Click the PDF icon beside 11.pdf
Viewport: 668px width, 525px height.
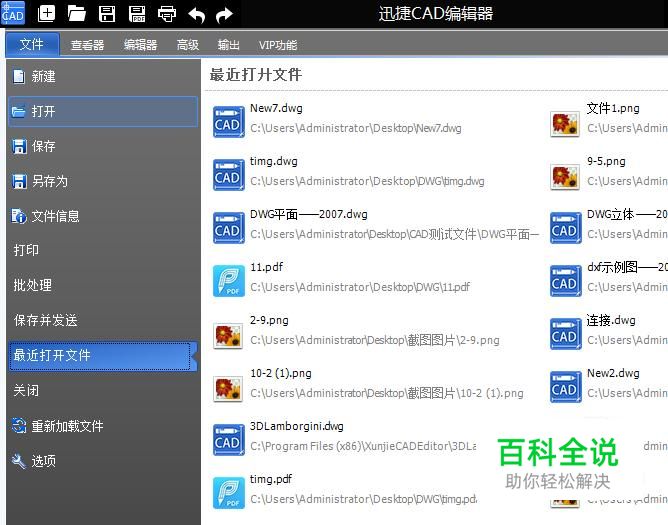(229, 281)
